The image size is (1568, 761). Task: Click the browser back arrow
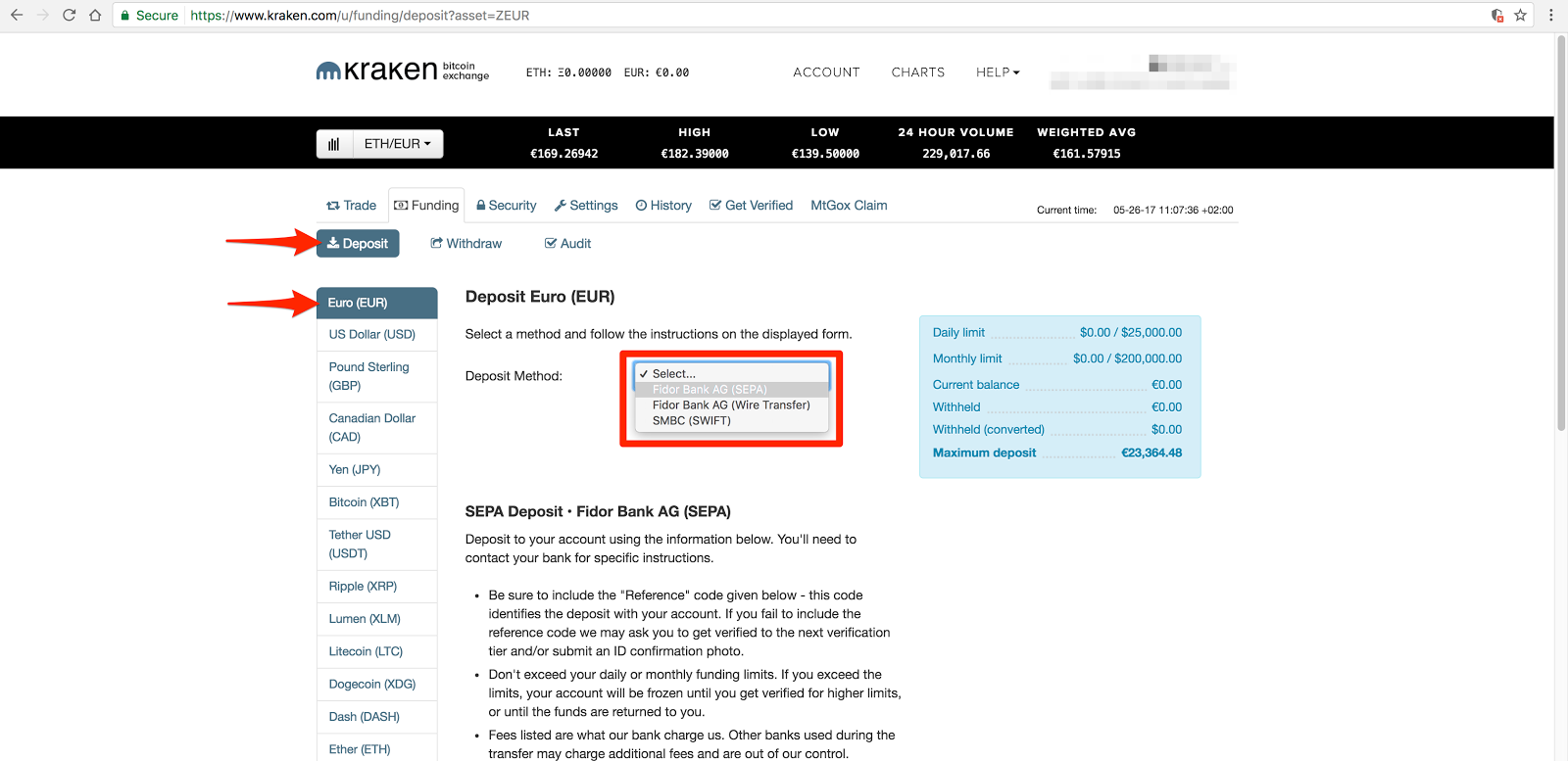click(17, 15)
